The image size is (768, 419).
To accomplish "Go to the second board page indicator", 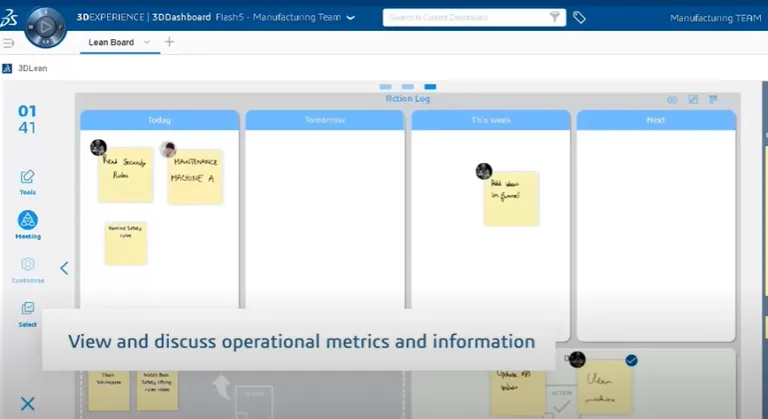I will click(408, 87).
